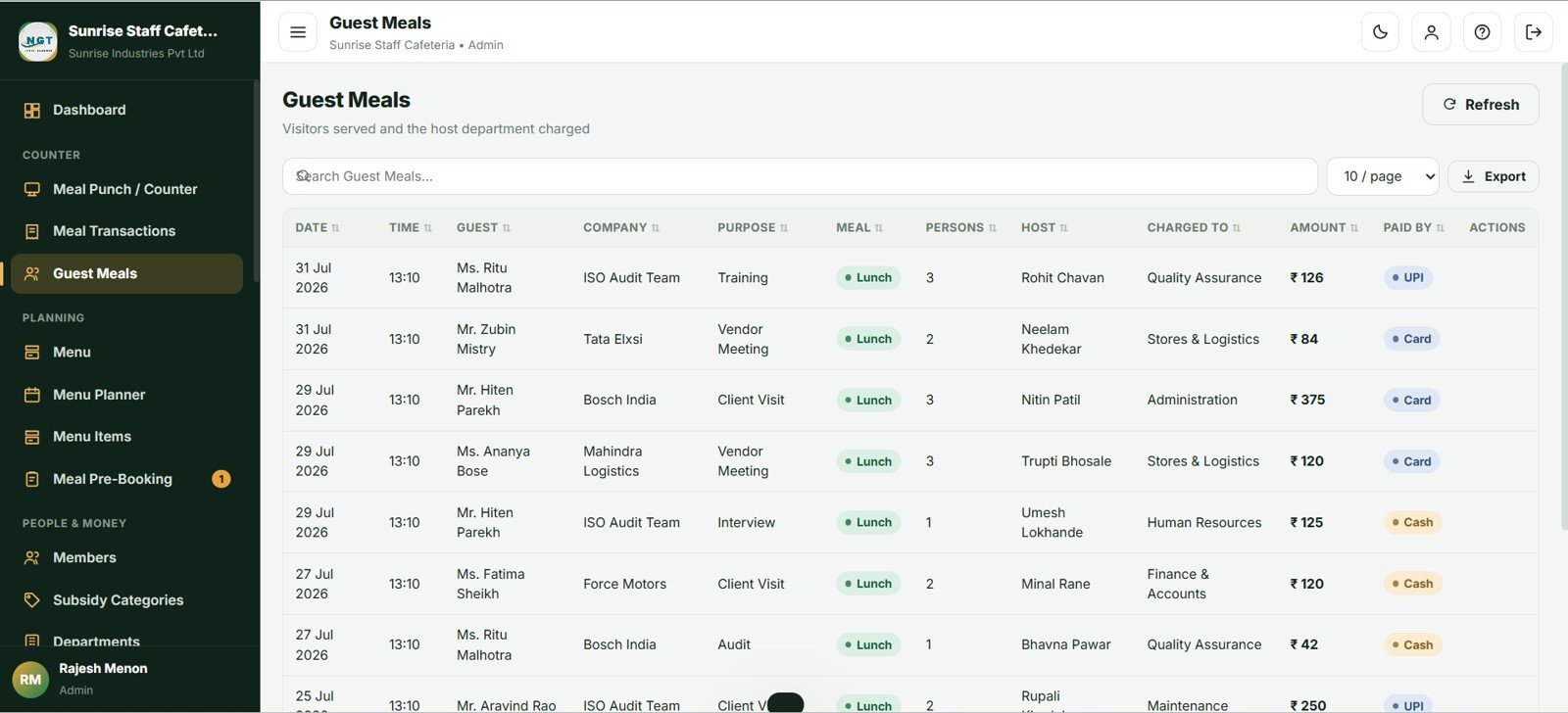Open the help question mark icon
Viewport: 1568px width, 713px height.
tap(1482, 32)
